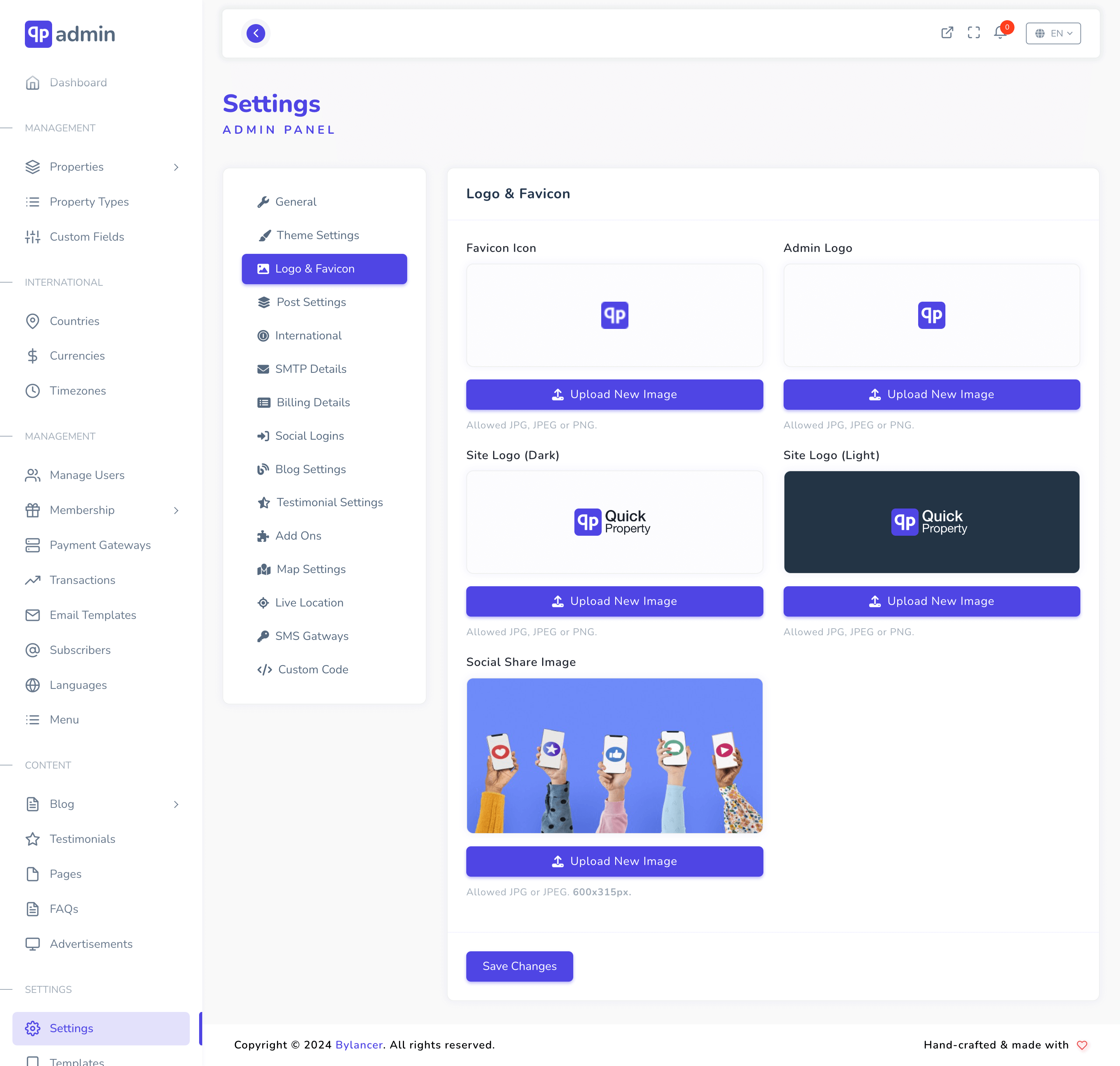1120x1066 pixels.
Task: Click the Map Settings map icon
Action: tap(264, 570)
